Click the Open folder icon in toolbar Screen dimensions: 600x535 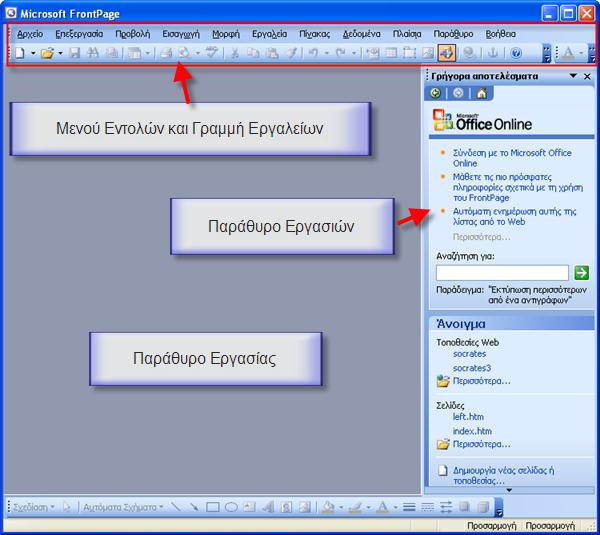(x=47, y=53)
